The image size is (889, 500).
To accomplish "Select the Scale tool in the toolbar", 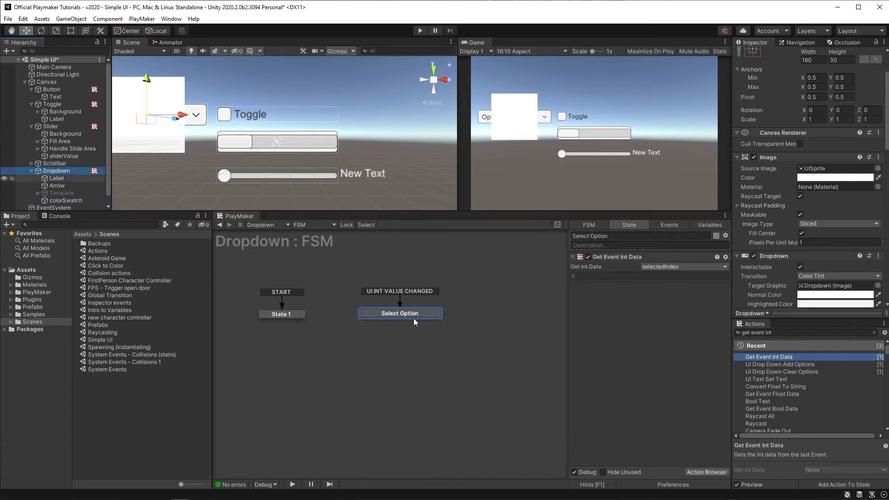I will tap(56, 31).
